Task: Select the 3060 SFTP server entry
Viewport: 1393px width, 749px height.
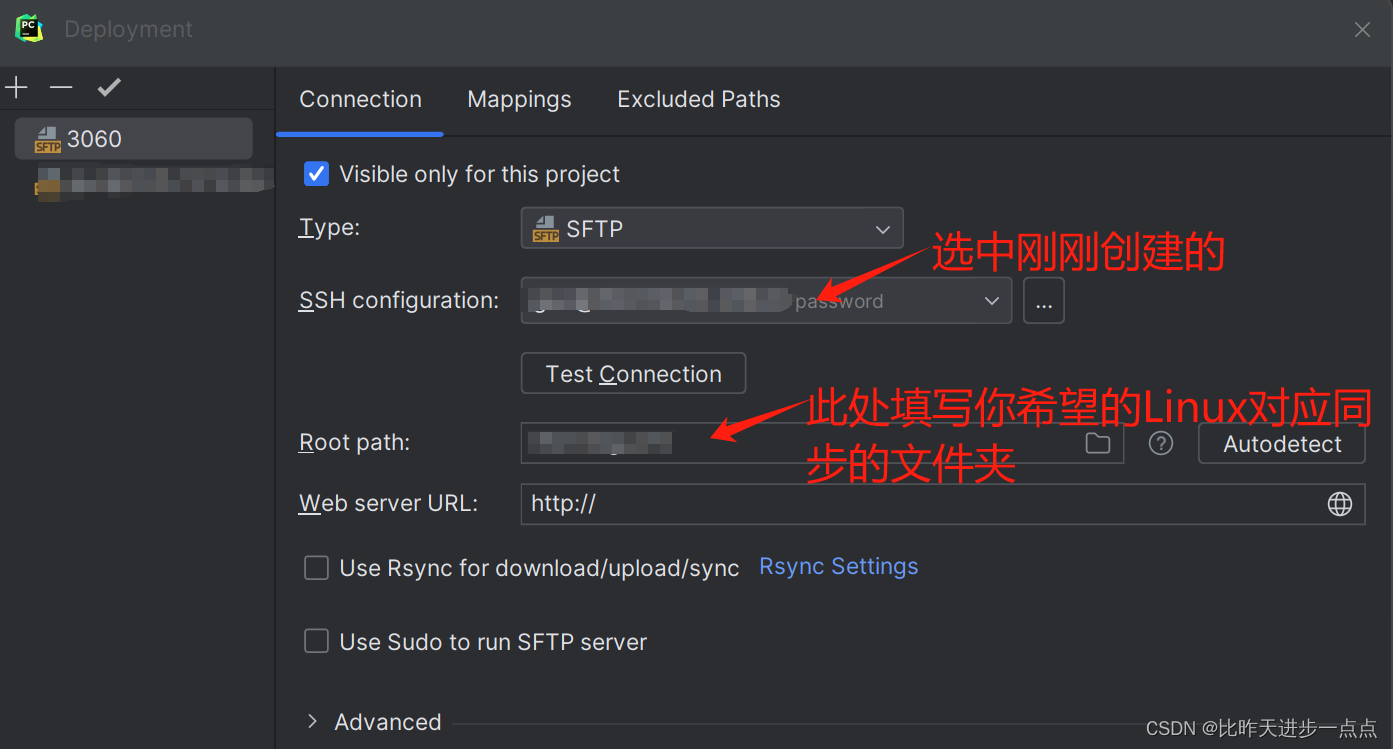Action: (133, 138)
